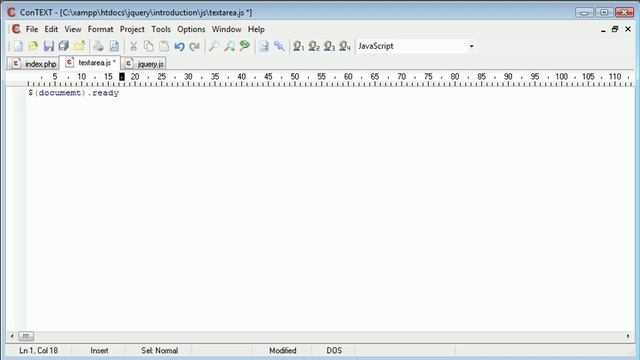Click the horizontal scrollbar right arrow

pos(628,336)
